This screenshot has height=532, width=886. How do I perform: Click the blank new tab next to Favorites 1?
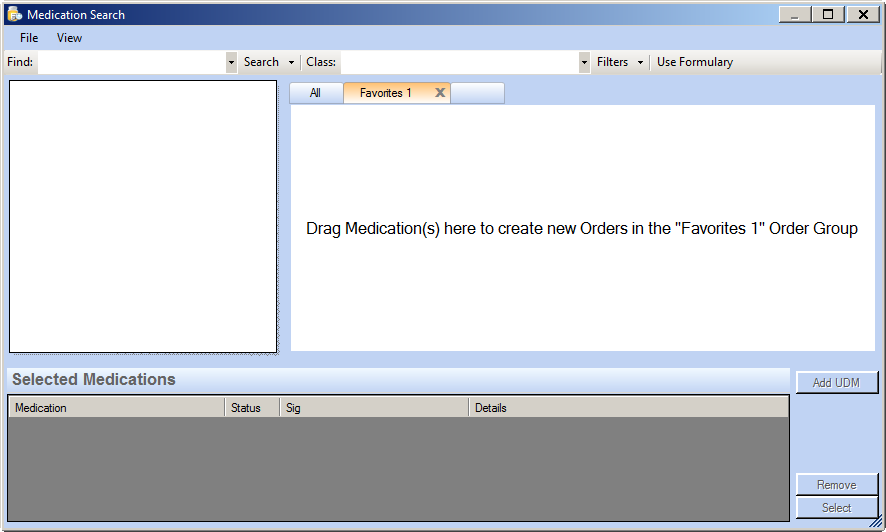pos(477,93)
